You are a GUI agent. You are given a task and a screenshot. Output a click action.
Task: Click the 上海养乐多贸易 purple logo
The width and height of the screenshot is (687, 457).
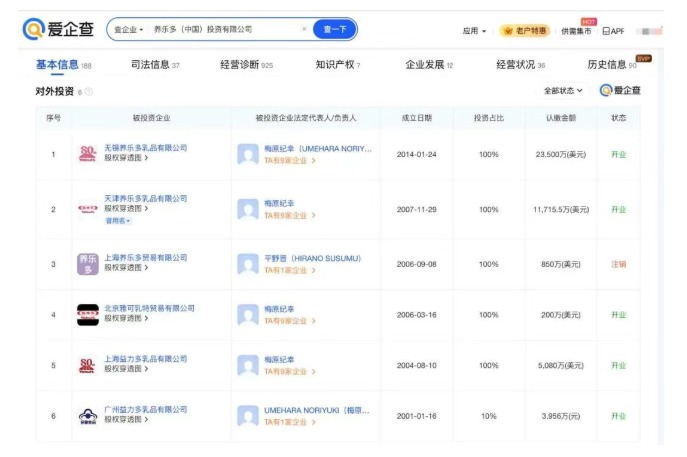88,264
